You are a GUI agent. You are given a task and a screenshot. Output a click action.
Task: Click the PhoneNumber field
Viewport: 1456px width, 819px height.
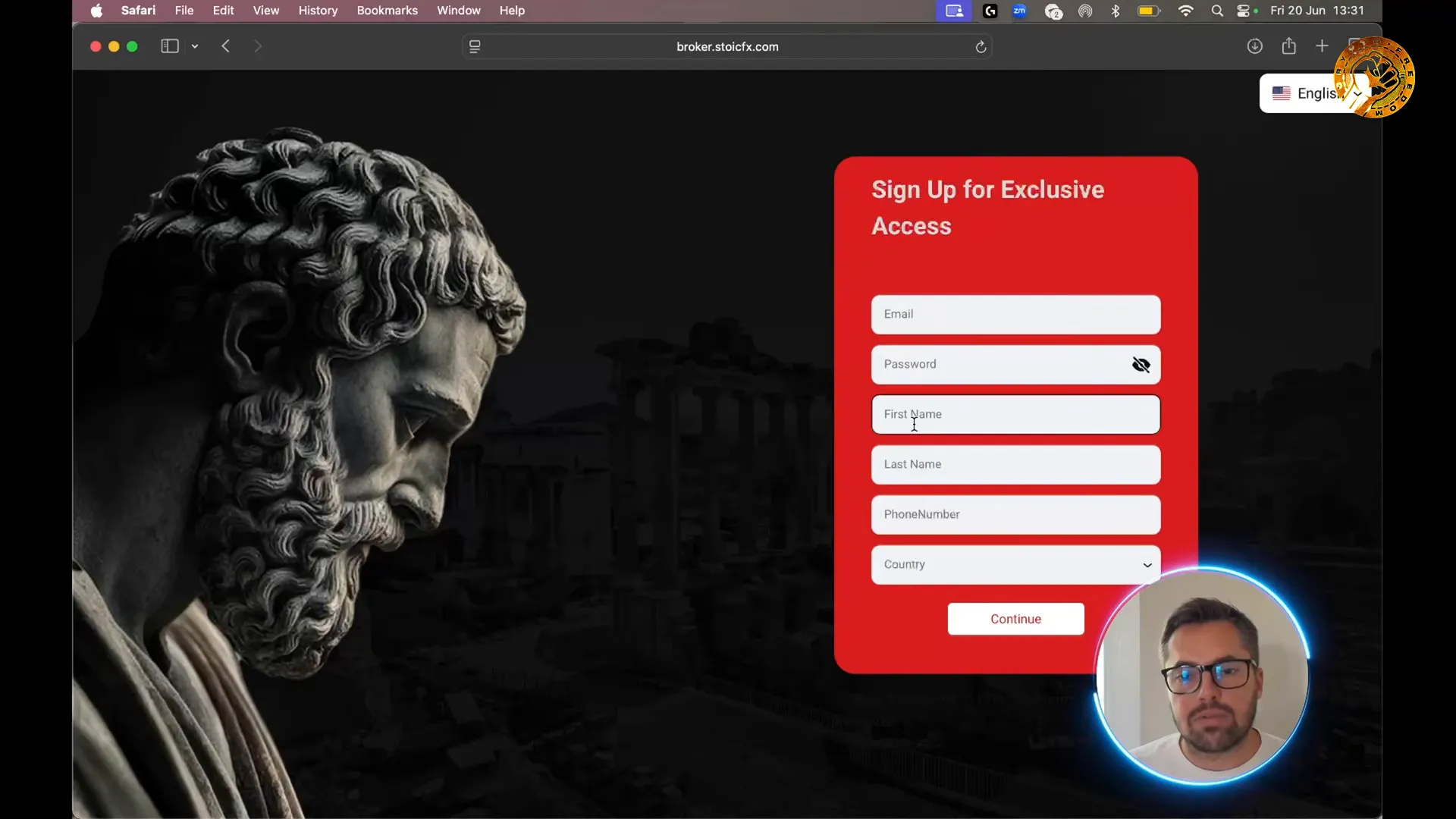(x=1015, y=515)
